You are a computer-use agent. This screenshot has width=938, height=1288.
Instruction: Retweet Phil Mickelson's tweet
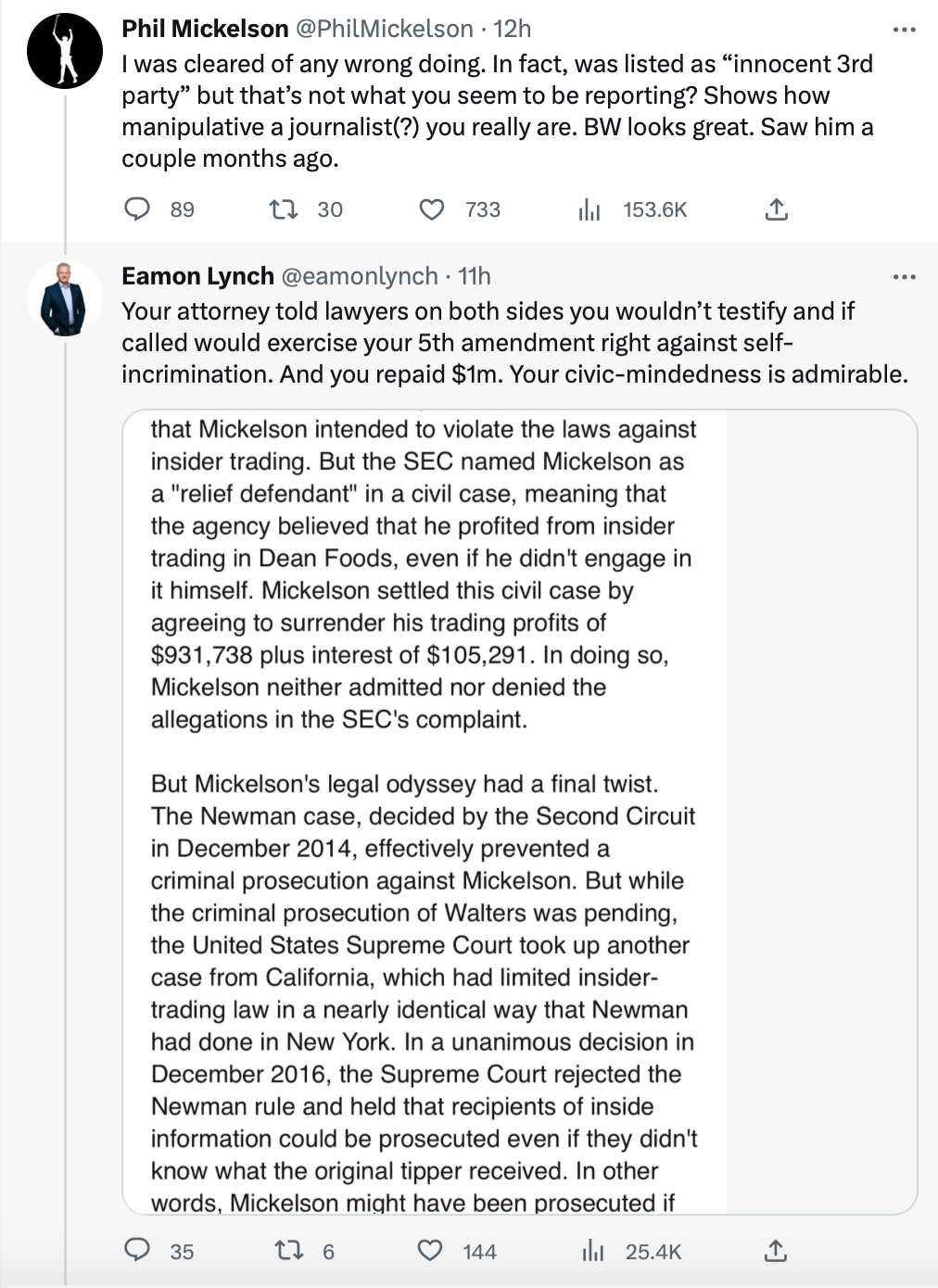click(x=283, y=209)
